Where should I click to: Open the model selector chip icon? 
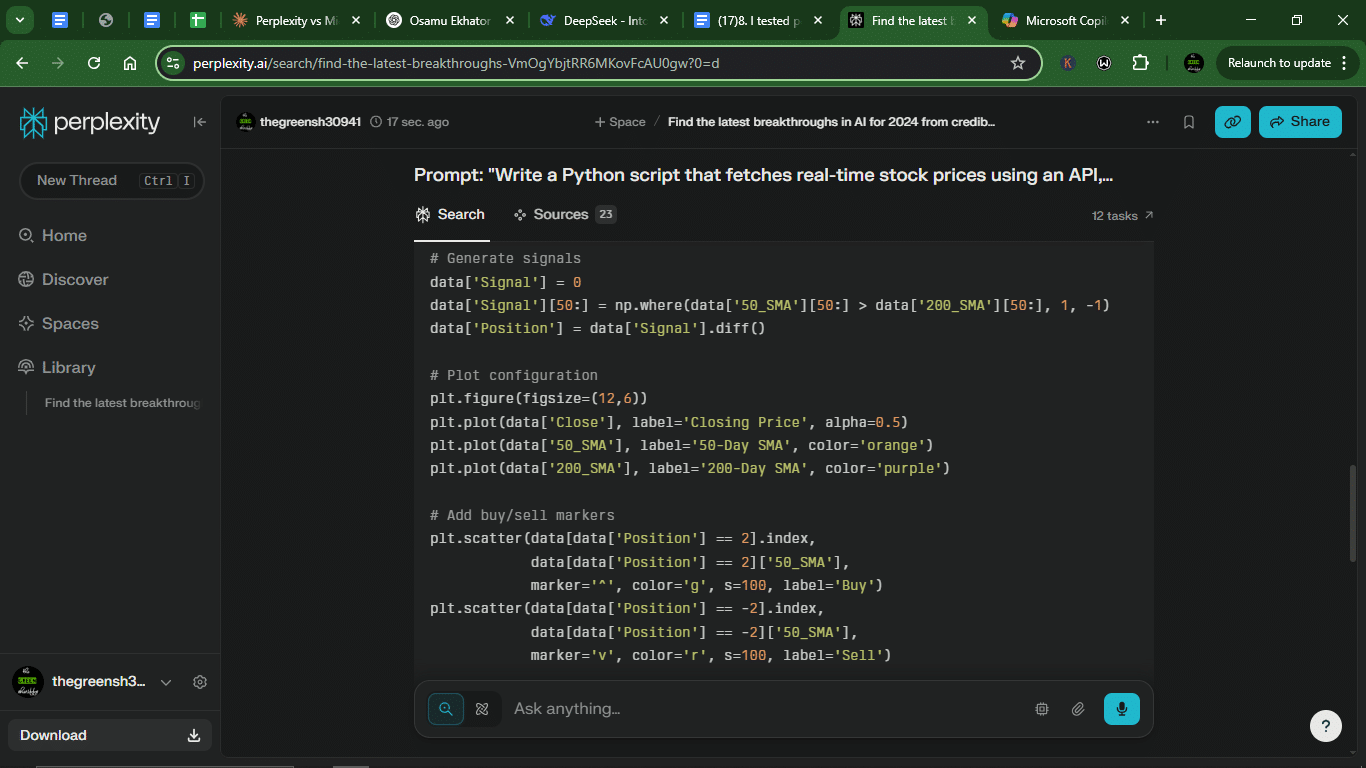click(x=1042, y=709)
